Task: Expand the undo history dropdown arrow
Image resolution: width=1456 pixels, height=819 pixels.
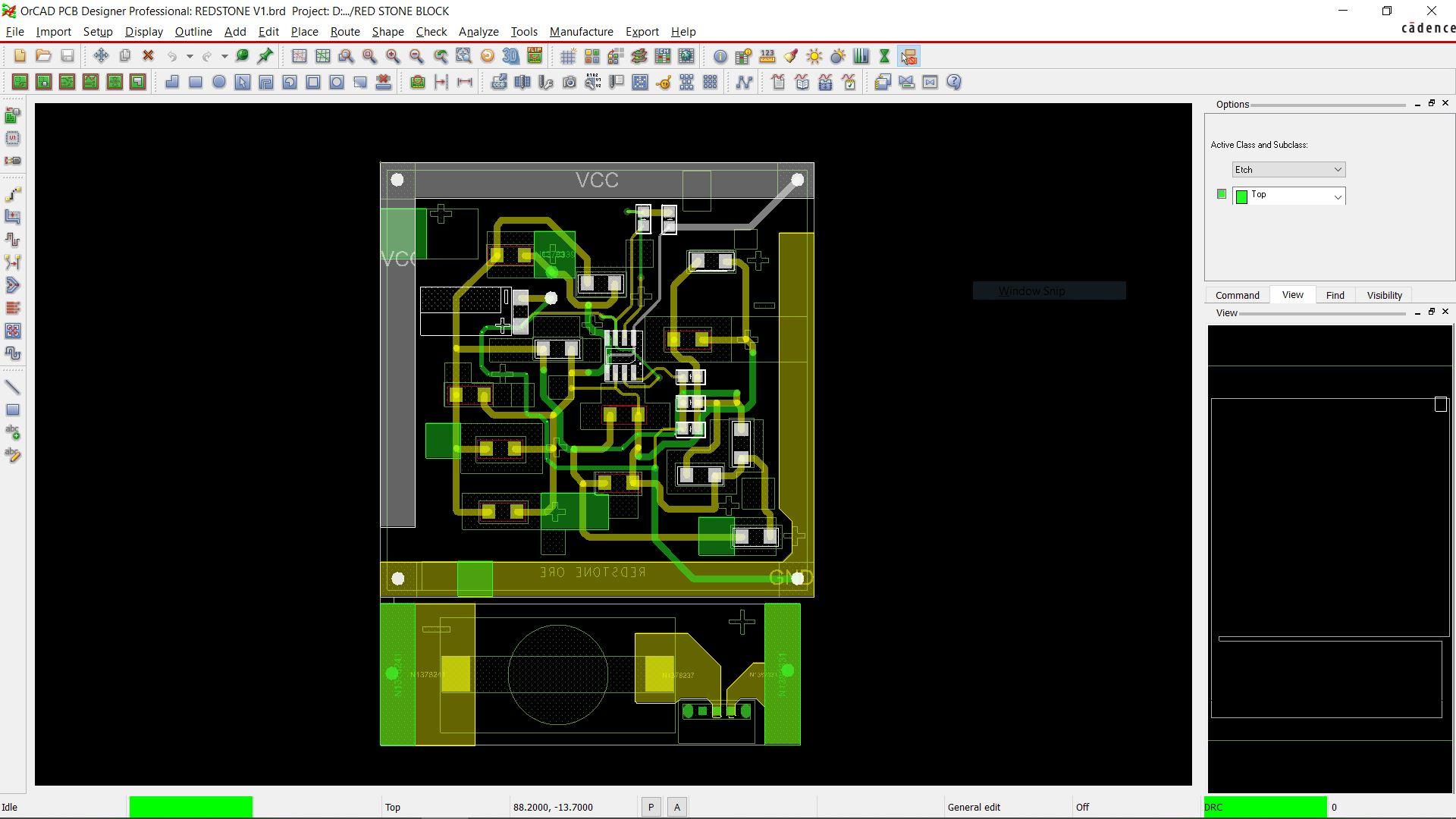Action: click(190, 56)
